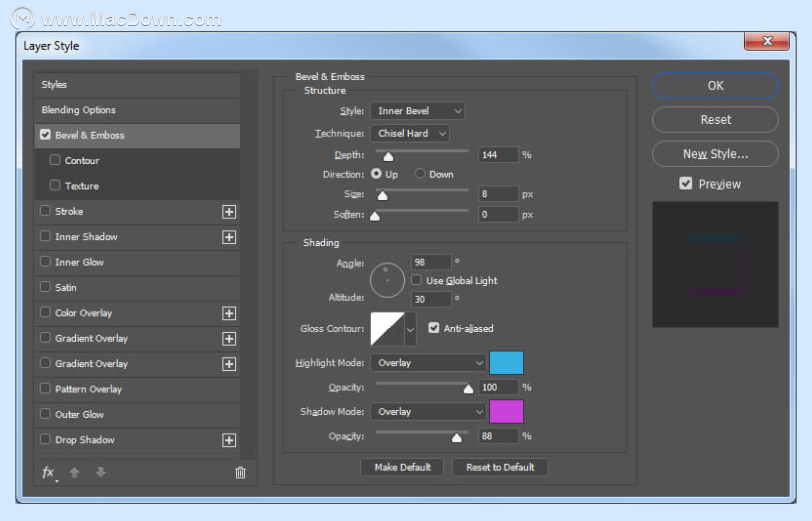Viewport: 812px width, 521px height.
Task: Click the Gloss Contour thumbnail
Action: [x=387, y=329]
